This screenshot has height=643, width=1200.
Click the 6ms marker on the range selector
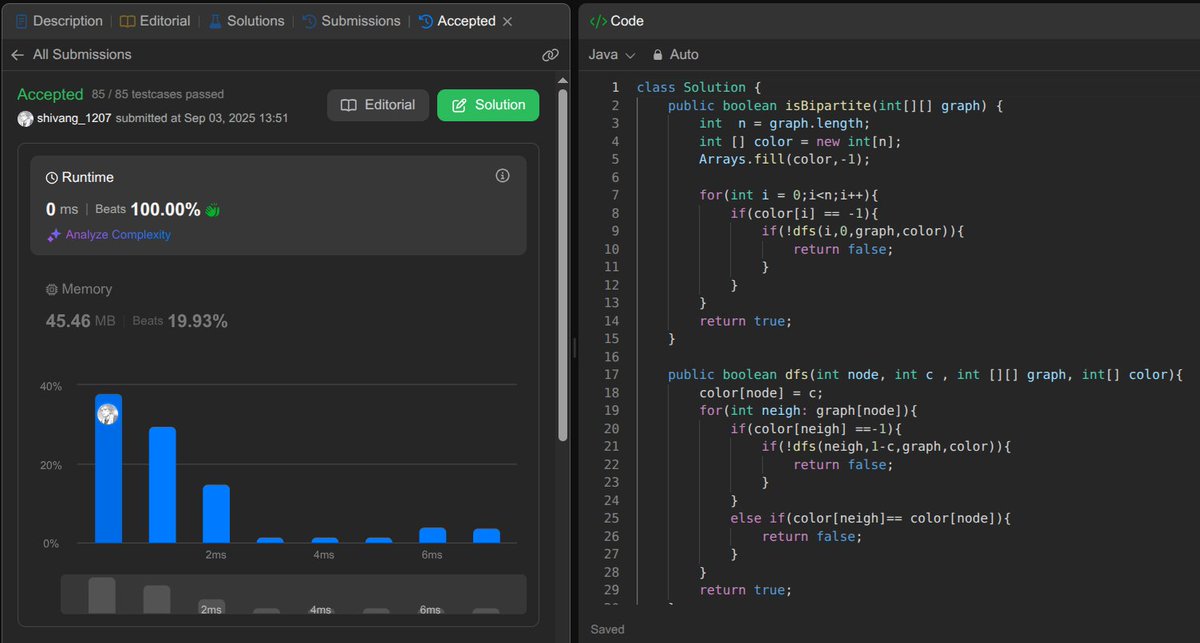pos(430,609)
